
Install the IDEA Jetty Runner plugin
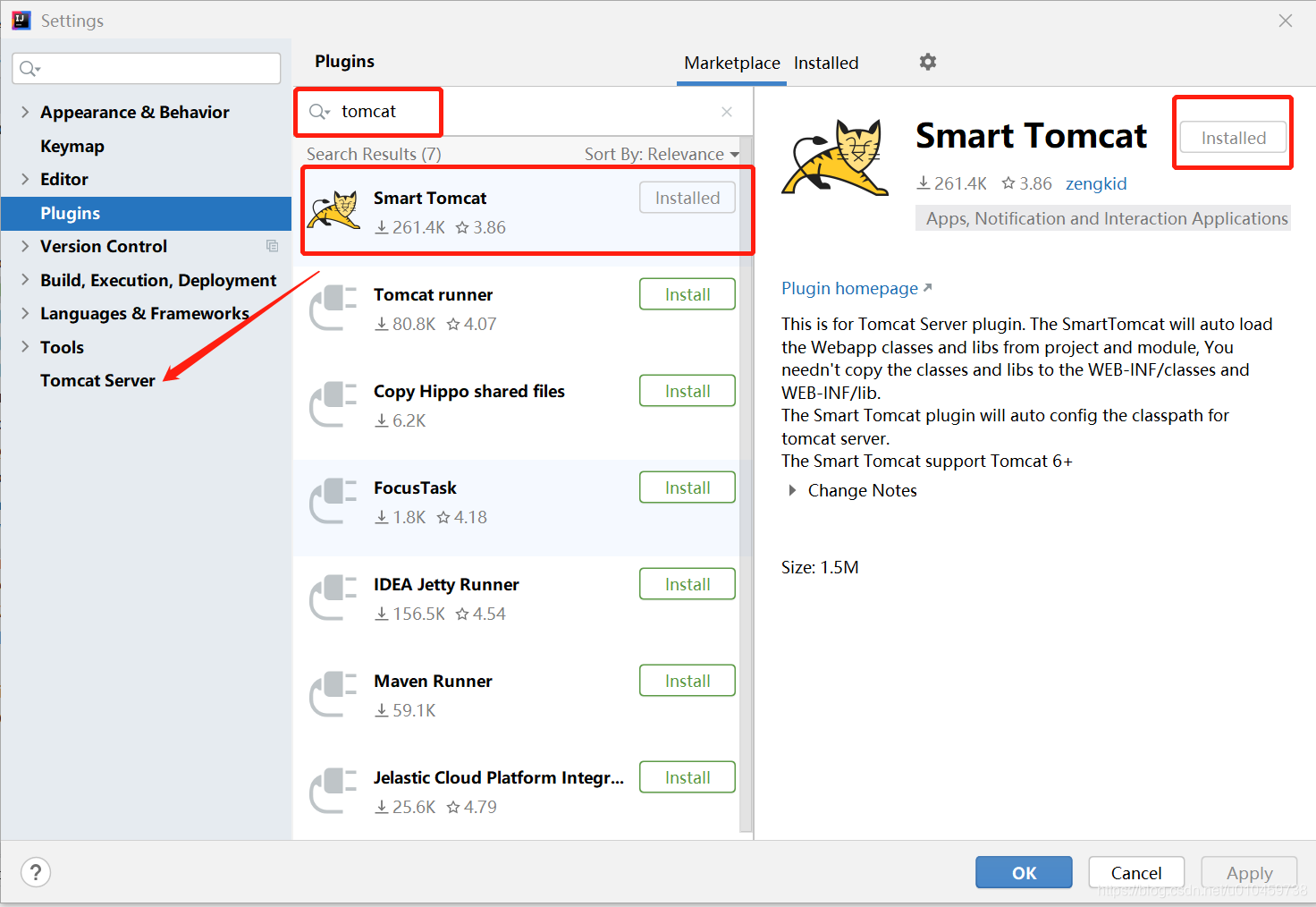coord(688,584)
